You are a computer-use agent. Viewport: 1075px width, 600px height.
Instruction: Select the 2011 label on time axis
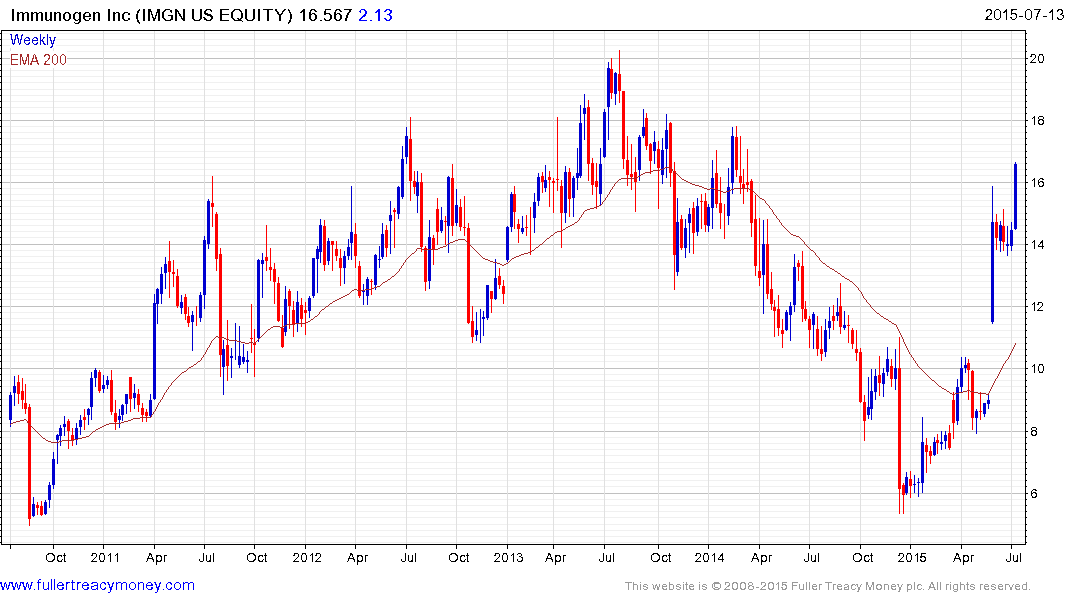(105, 557)
